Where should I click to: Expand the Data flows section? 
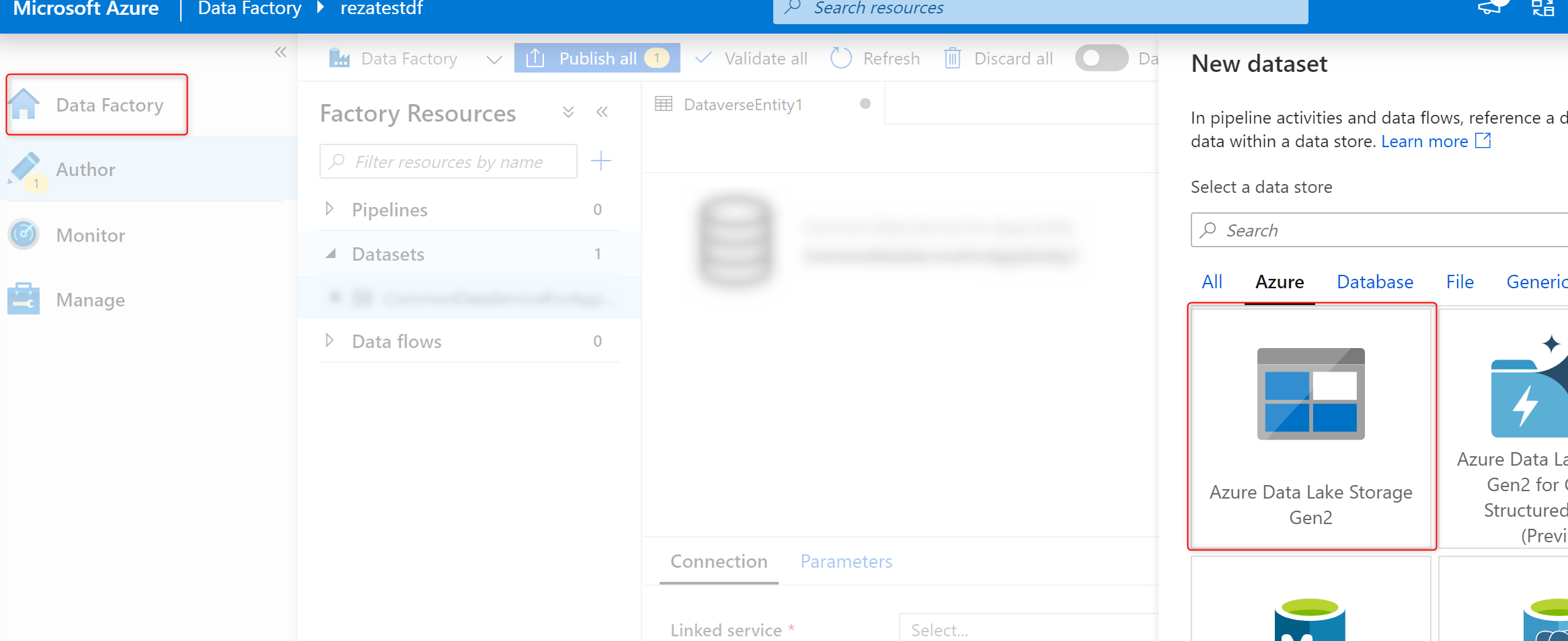[x=330, y=341]
